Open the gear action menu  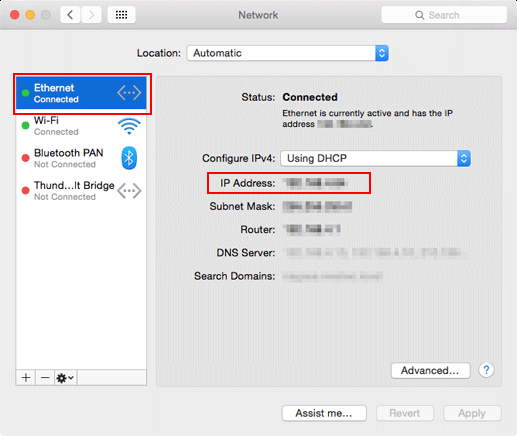click(x=65, y=378)
